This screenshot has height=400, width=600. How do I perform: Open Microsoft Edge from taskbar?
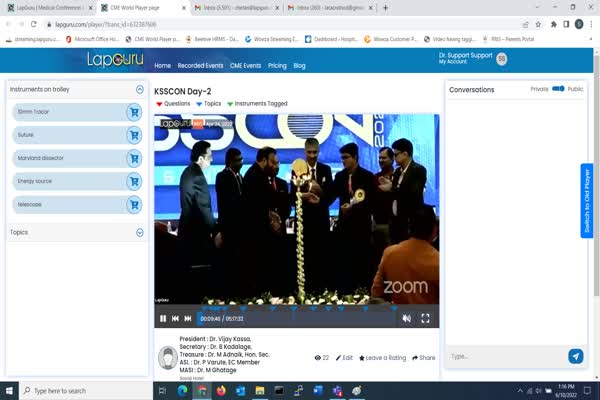pyautogui.click(x=183, y=391)
